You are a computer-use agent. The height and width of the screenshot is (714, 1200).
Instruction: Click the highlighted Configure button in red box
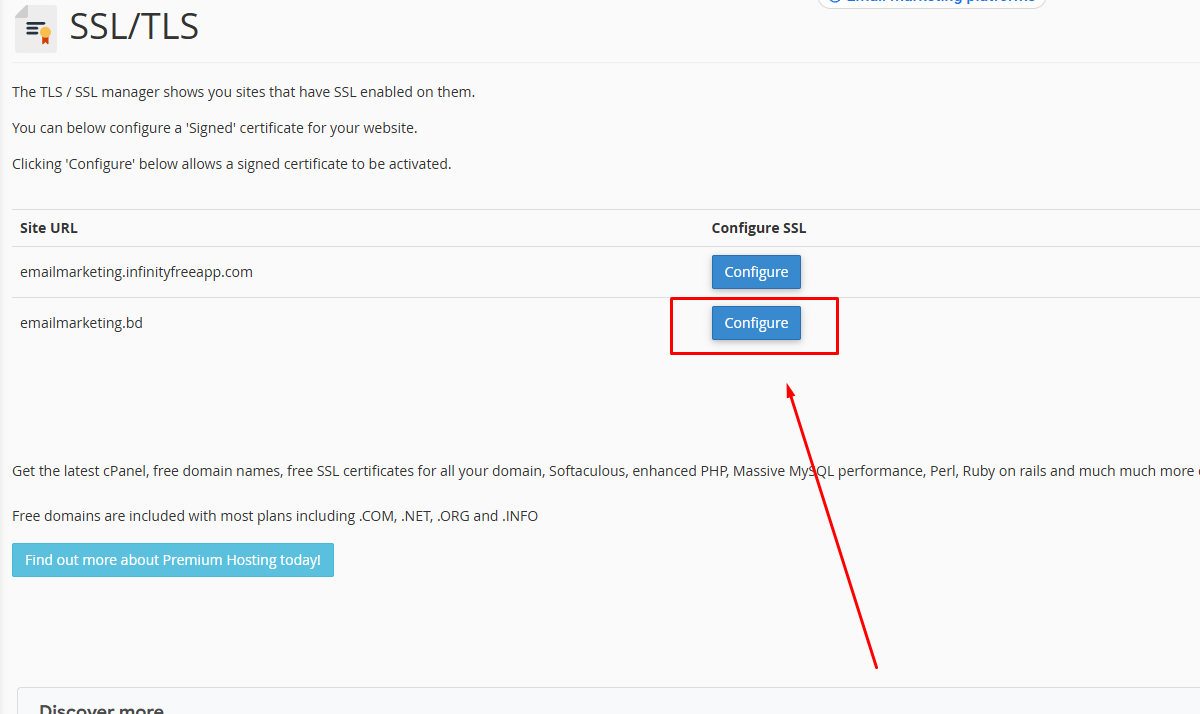pyautogui.click(x=756, y=322)
